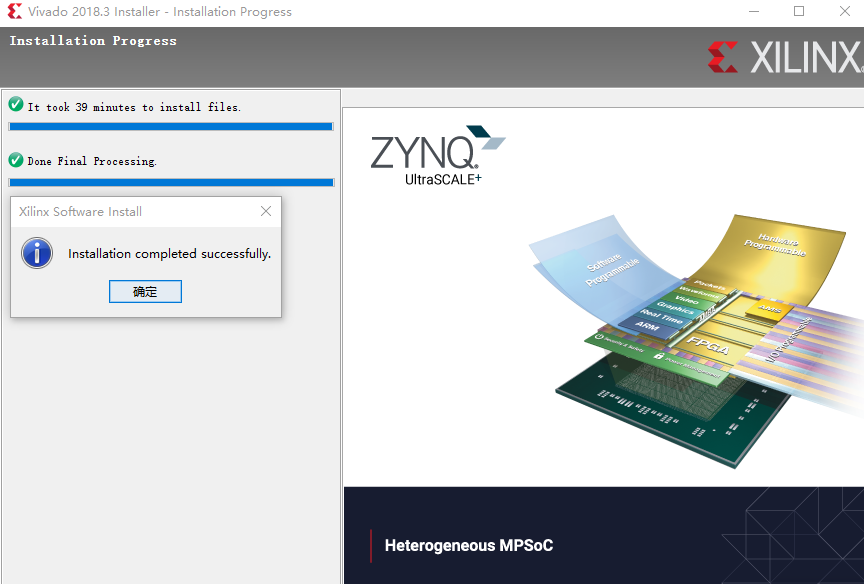Click the 确定 confirmation button
Screen dimensions: 864x584
click(x=145, y=291)
